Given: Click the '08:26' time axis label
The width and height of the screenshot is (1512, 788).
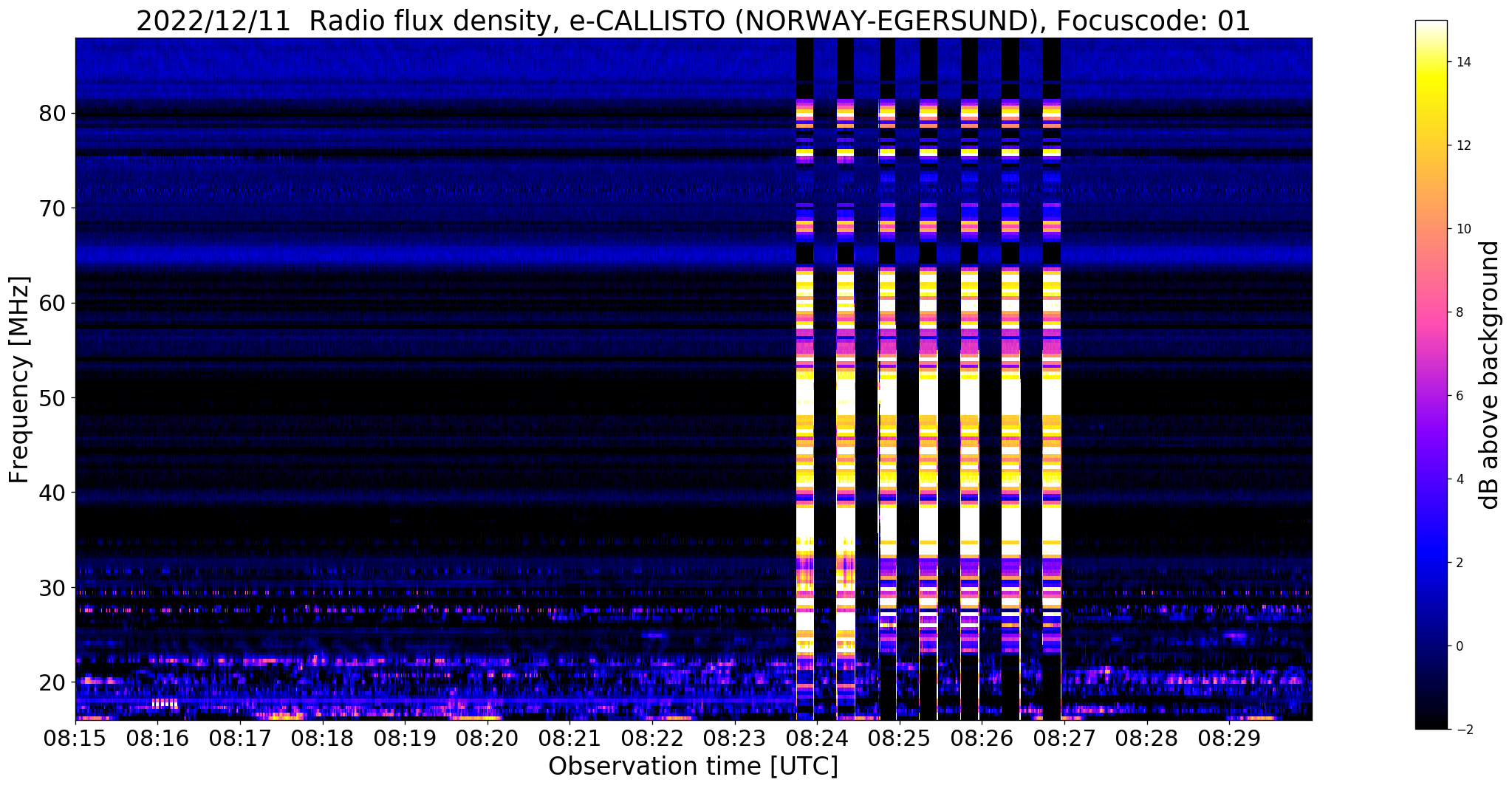Looking at the screenshot, I should point(982,739).
